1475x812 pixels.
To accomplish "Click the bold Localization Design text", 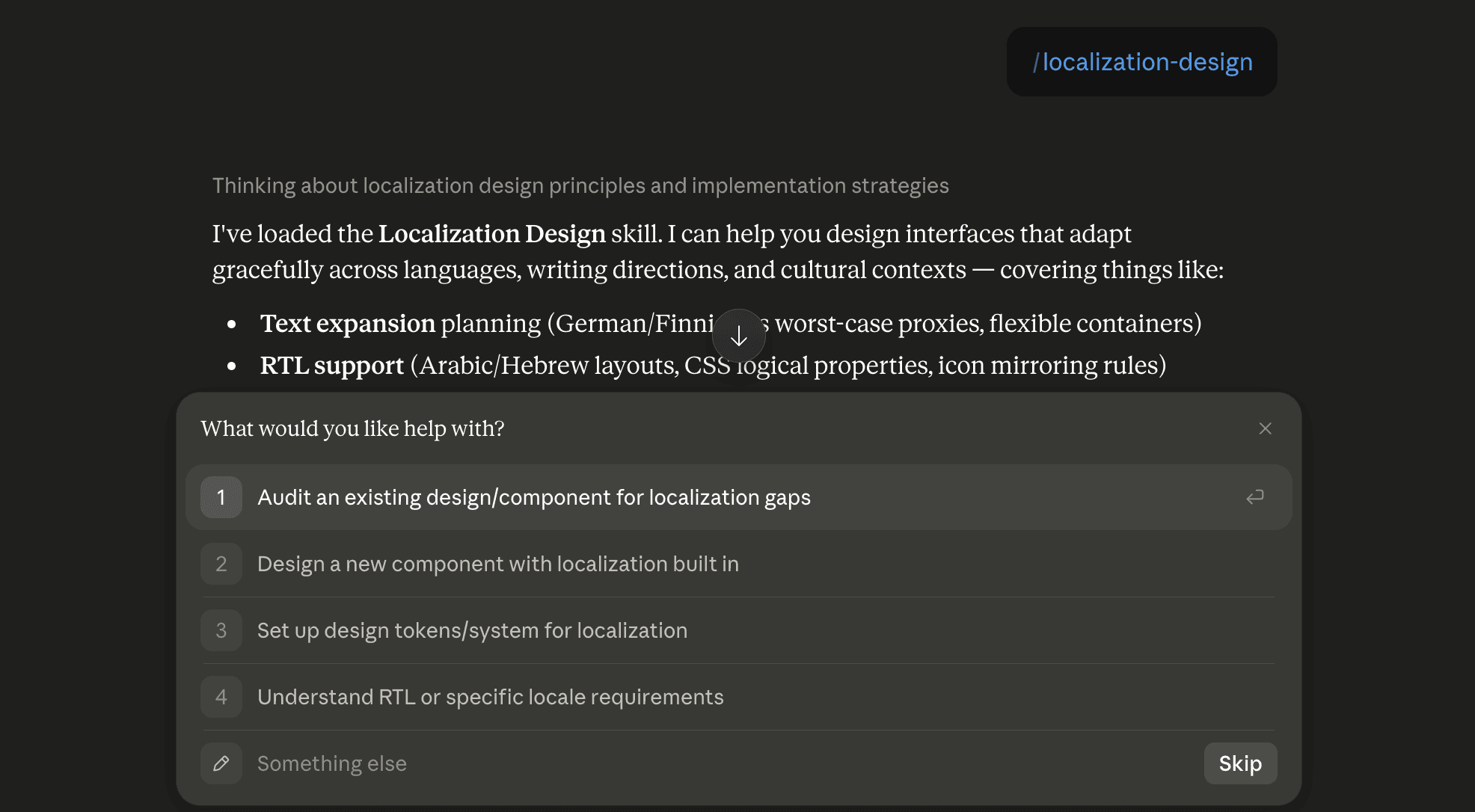I will coord(492,234).
